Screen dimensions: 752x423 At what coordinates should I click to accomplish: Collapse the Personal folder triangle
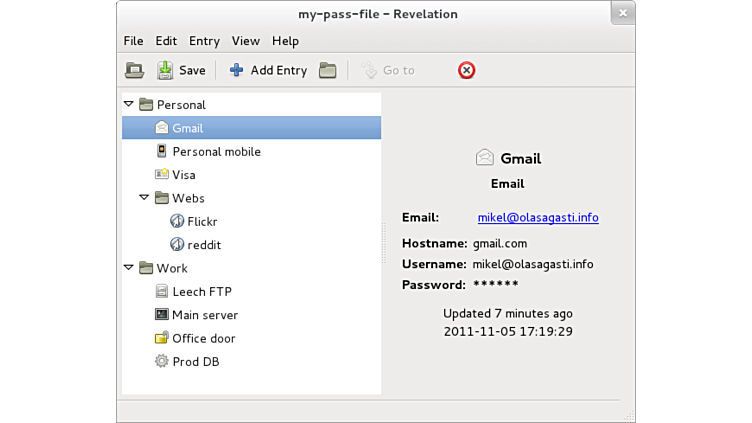pos(129,104)
